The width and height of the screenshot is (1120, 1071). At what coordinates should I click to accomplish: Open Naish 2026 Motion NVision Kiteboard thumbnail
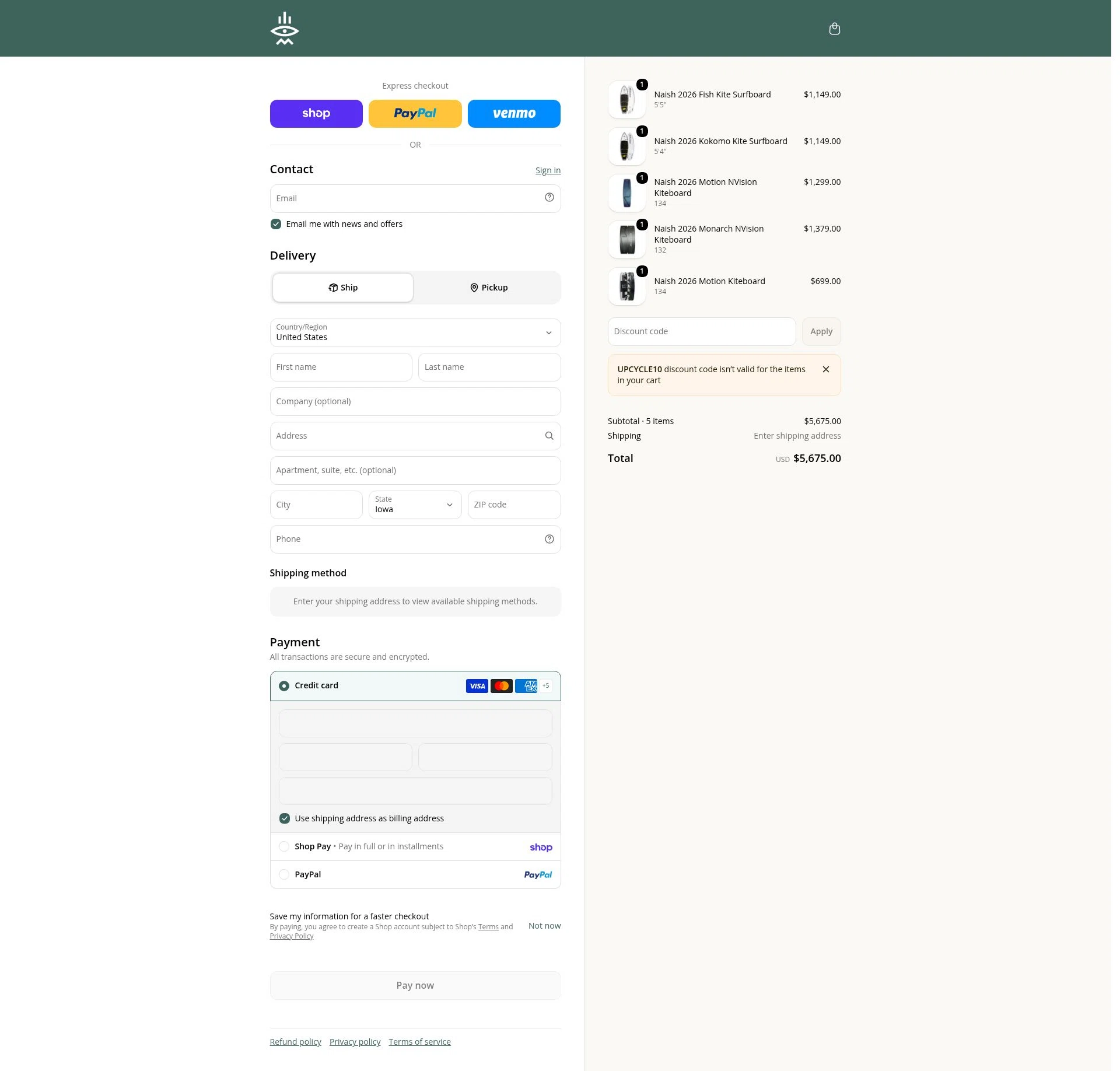(627, 193)
